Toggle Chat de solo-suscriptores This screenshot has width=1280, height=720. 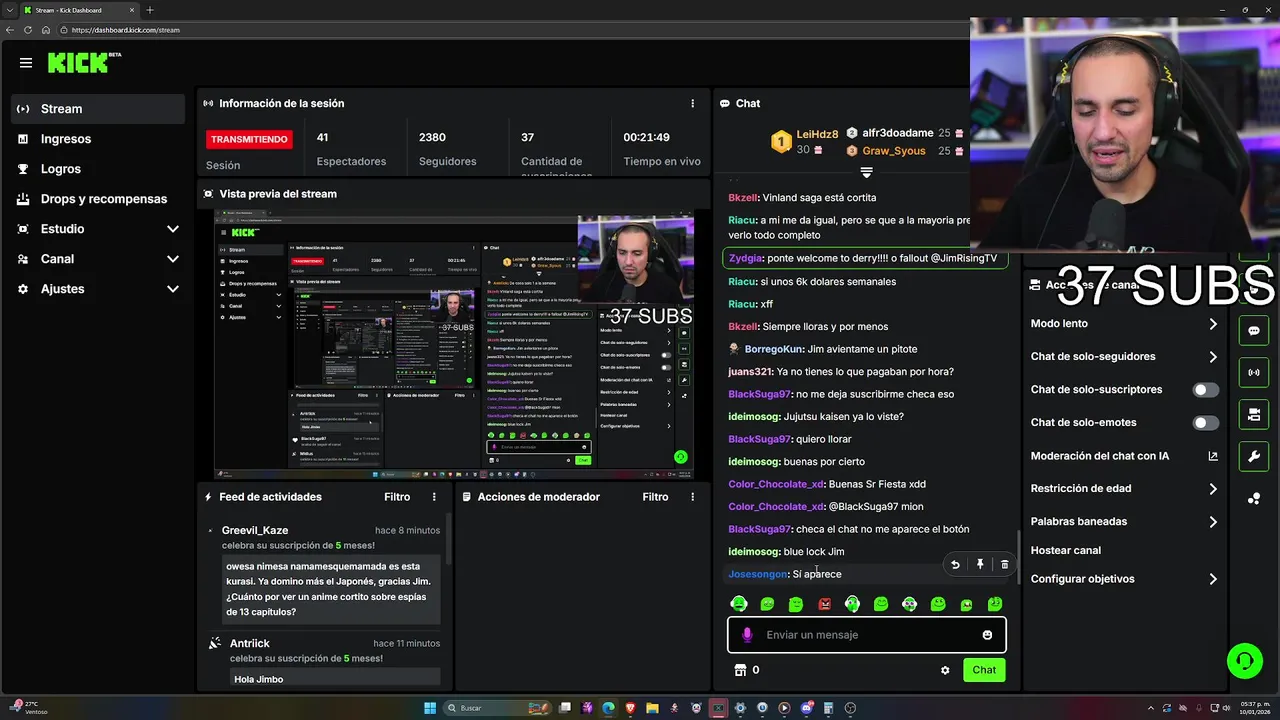1206,390
